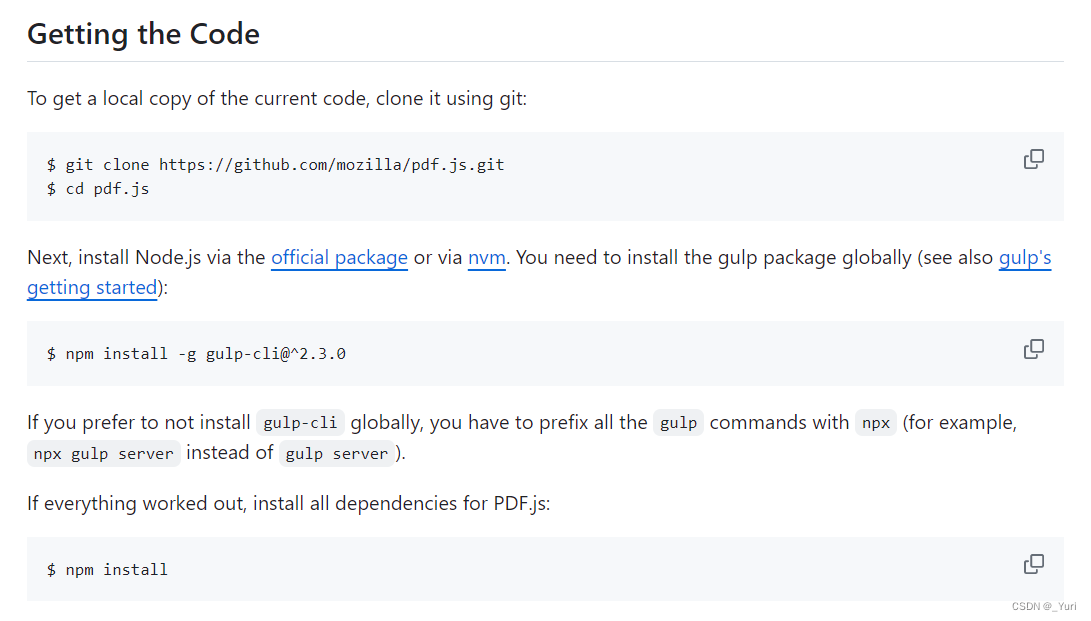The width and height of the screenshot is (1091, 621).
Task: Click the CSDN @_Yuri watermark
Action: [x=1043, y=606]
